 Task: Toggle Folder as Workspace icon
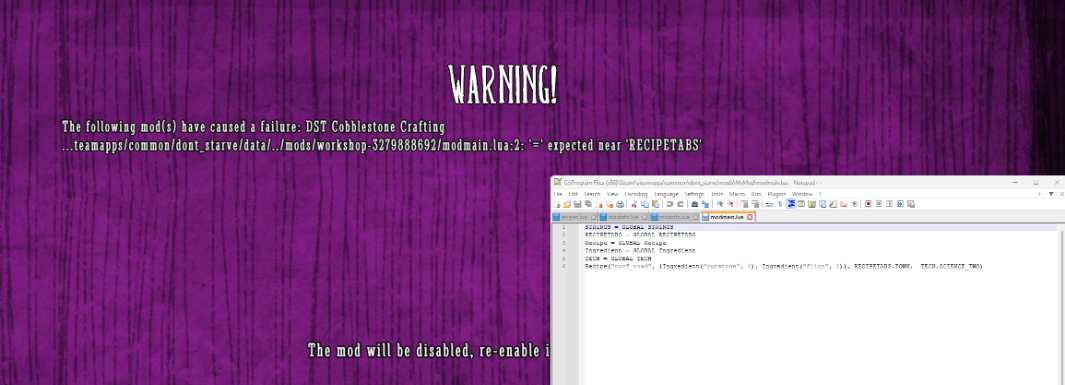[x=844, y=204]
